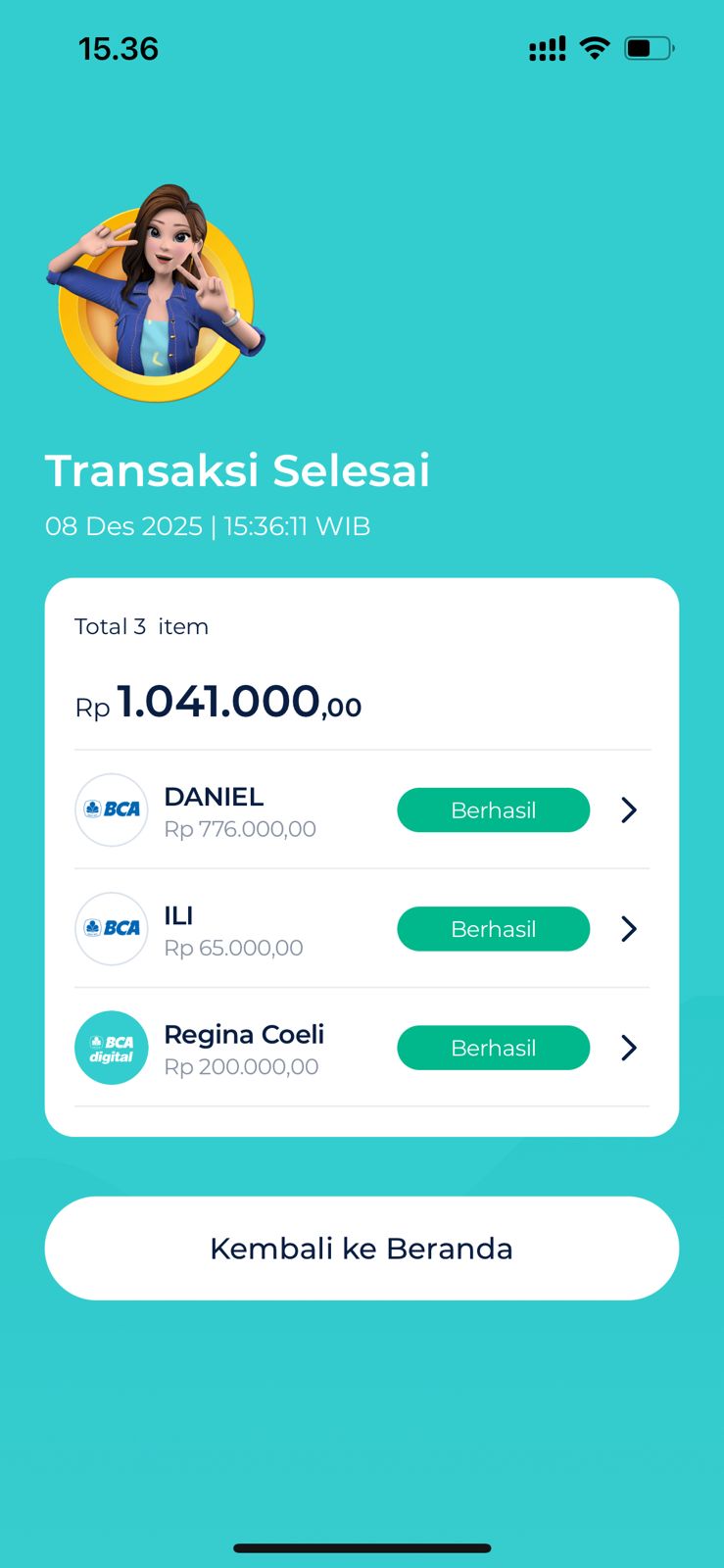Tap the BCA logo beside DANIEL

(x=112, y=809)
